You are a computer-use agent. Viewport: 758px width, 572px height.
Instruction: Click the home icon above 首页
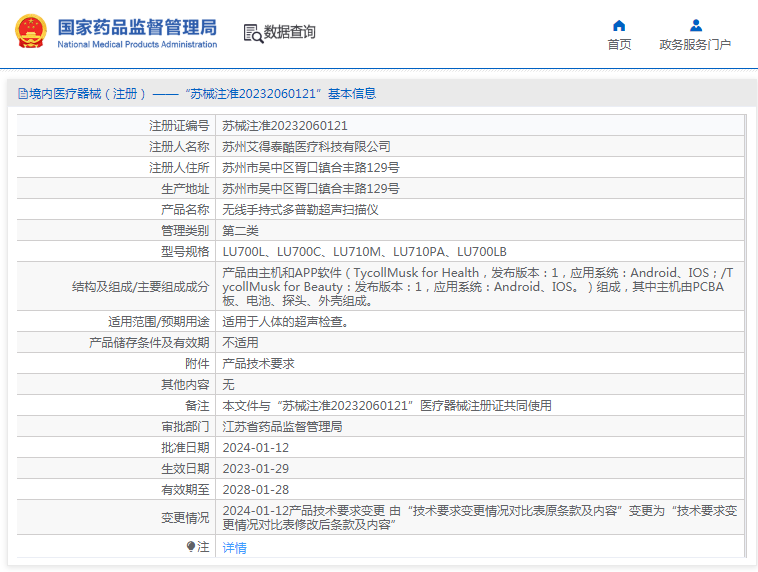(x=619, y=25)
